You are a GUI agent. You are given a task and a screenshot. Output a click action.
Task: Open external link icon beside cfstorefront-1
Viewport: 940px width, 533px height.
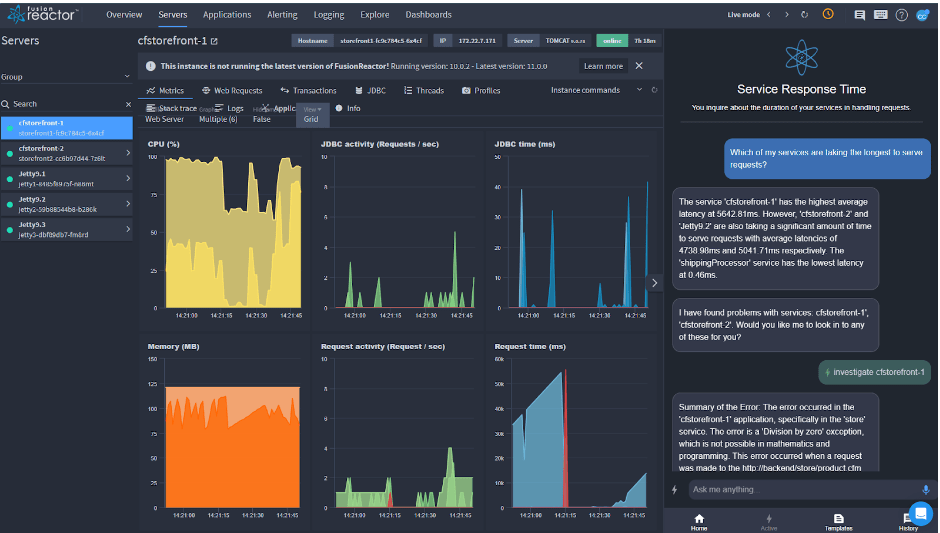[x=215, y=41]
